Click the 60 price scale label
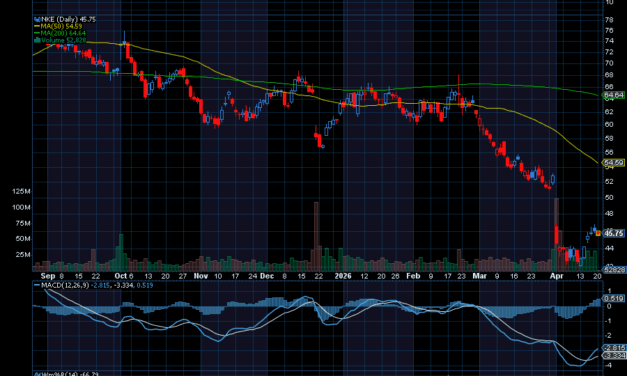The image size is (627, 376). pos(609,124)
